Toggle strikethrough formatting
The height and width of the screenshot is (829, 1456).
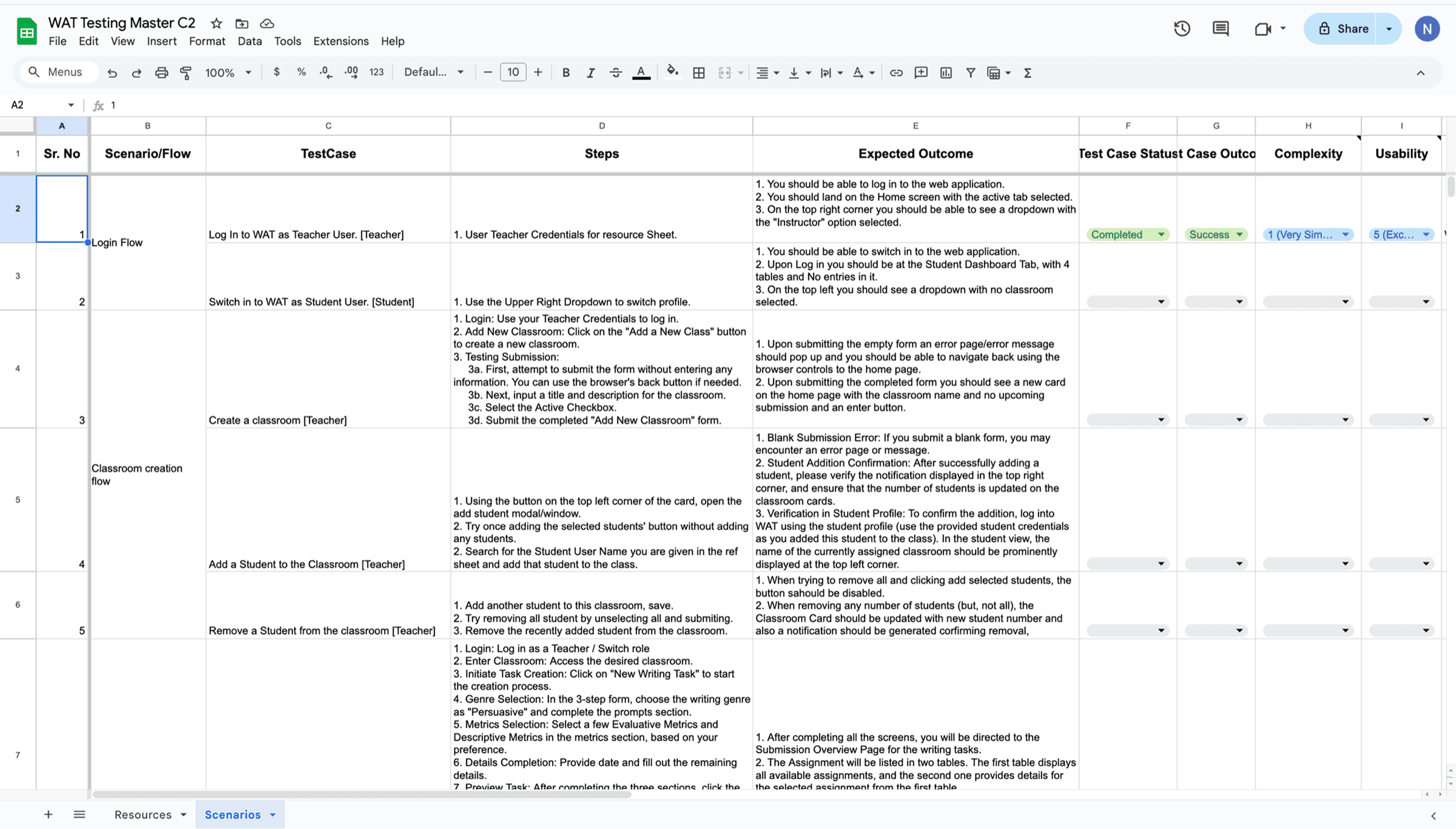pos(616,73)
